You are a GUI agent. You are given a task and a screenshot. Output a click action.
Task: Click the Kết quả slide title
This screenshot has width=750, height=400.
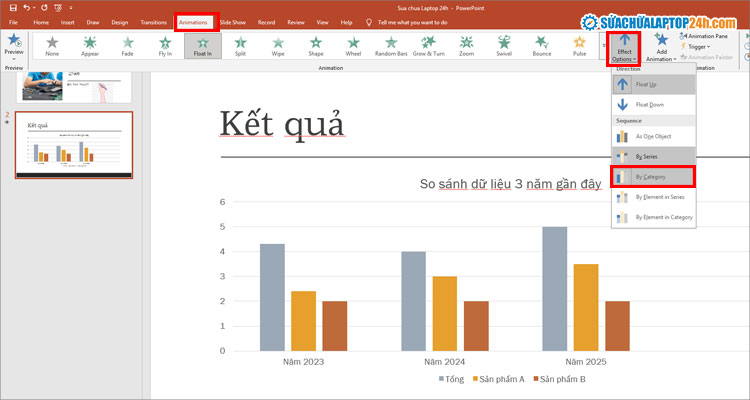pos(282,125)
